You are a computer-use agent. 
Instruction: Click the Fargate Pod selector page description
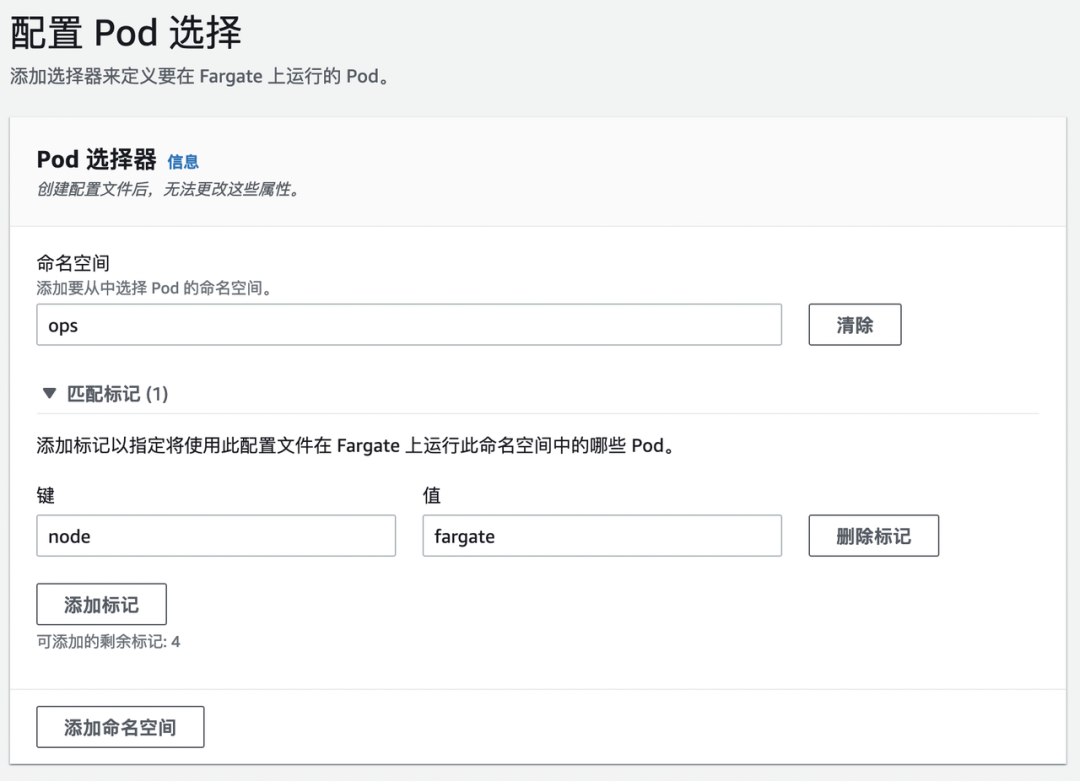(x=198, y=77)
